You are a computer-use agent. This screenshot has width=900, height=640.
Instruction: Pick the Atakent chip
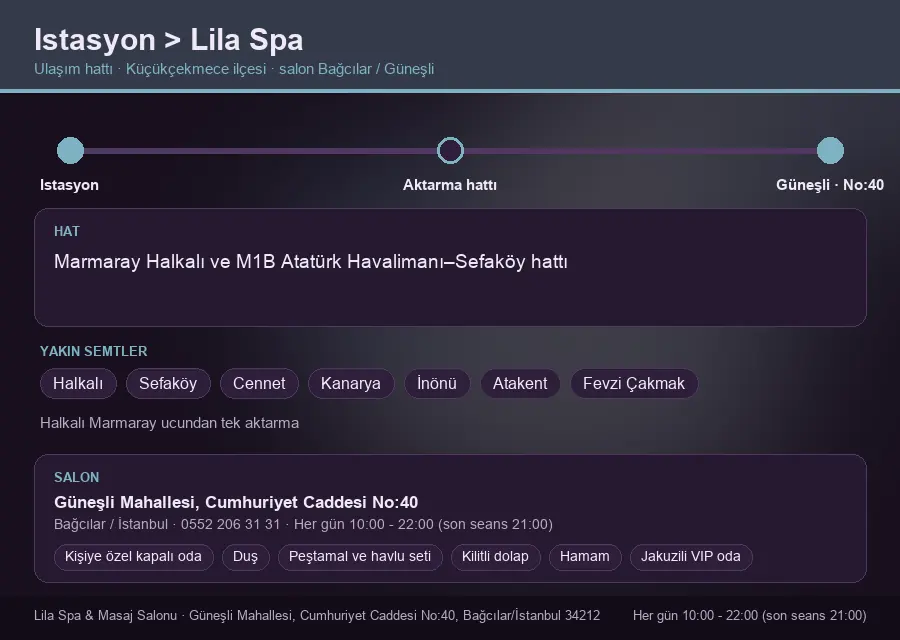coord(520,383)
